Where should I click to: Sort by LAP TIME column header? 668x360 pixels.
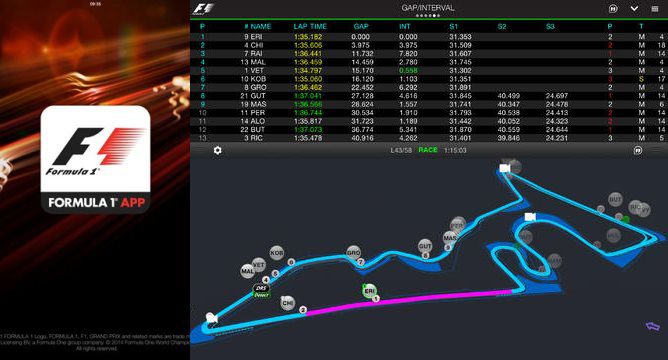click(x=310, y=26)
